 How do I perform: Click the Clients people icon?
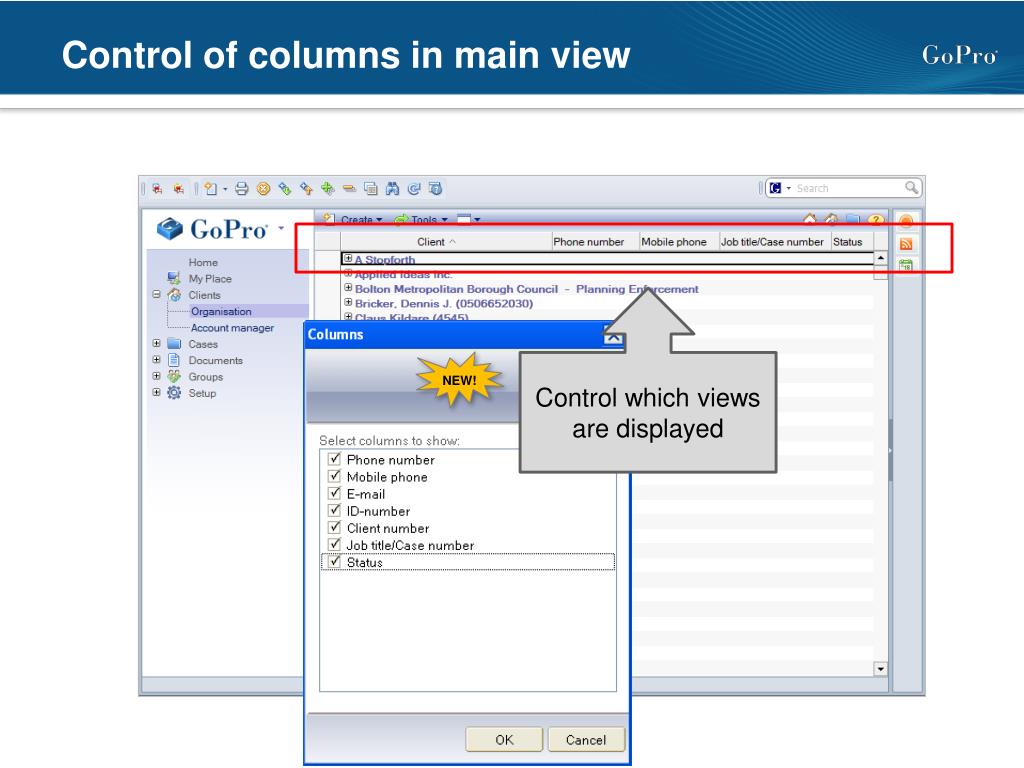pos(174,295)
